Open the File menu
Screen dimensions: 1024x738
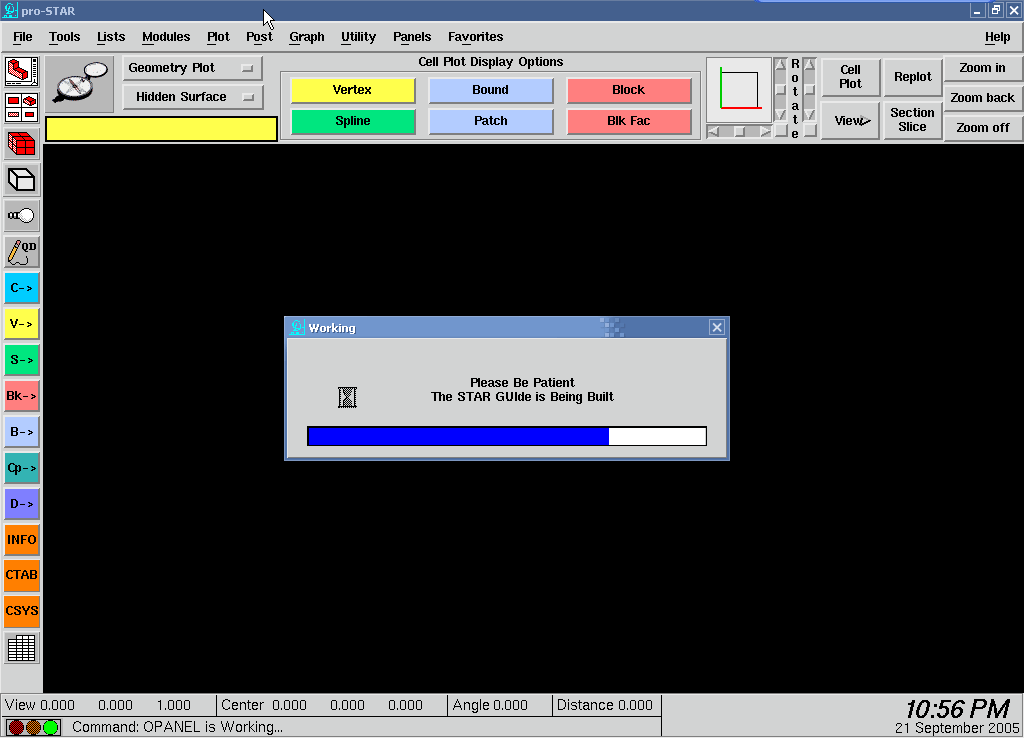pyautogui.click(x=22, y=37)
